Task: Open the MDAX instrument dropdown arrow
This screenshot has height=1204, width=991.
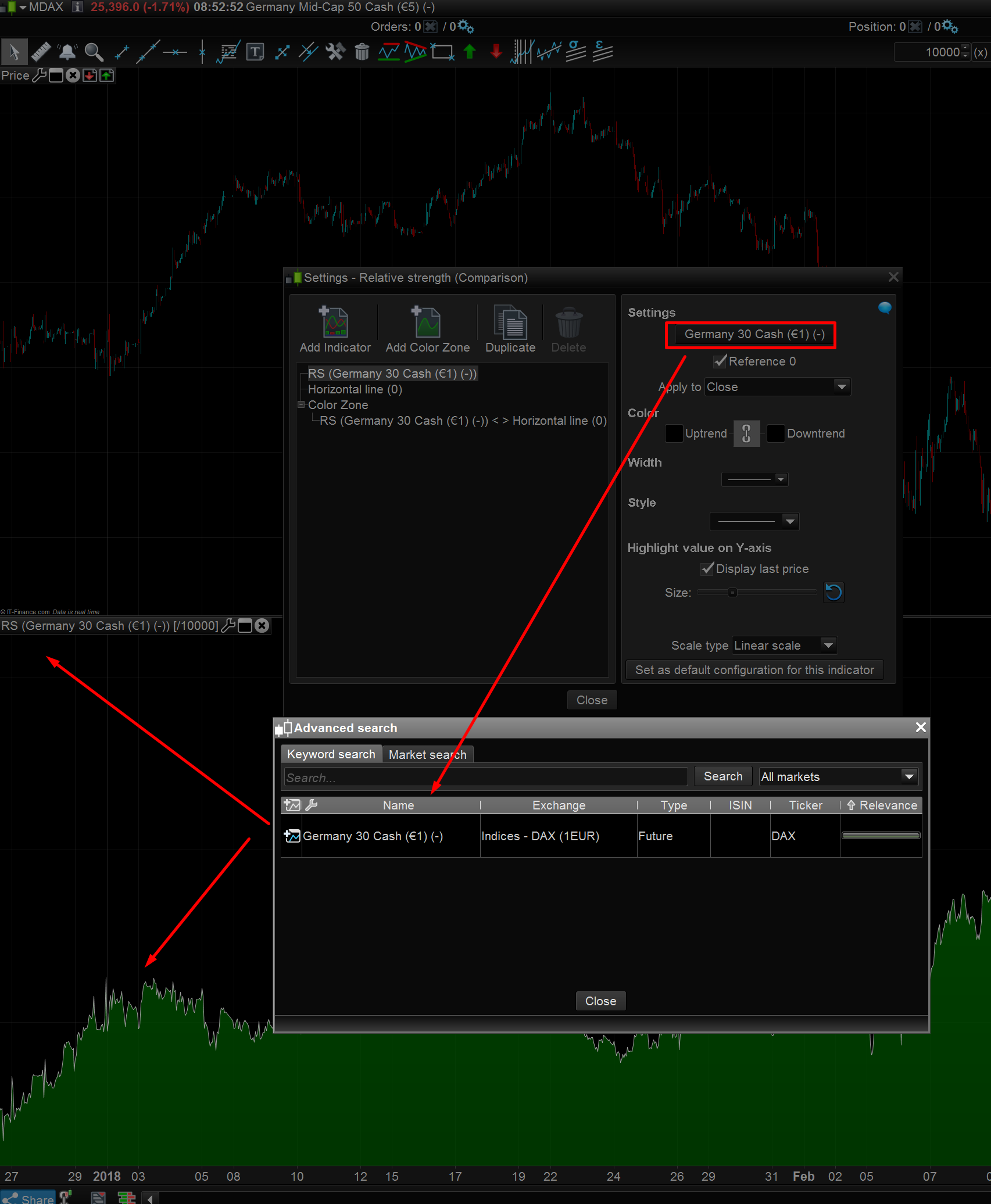Action: (23, 8)
